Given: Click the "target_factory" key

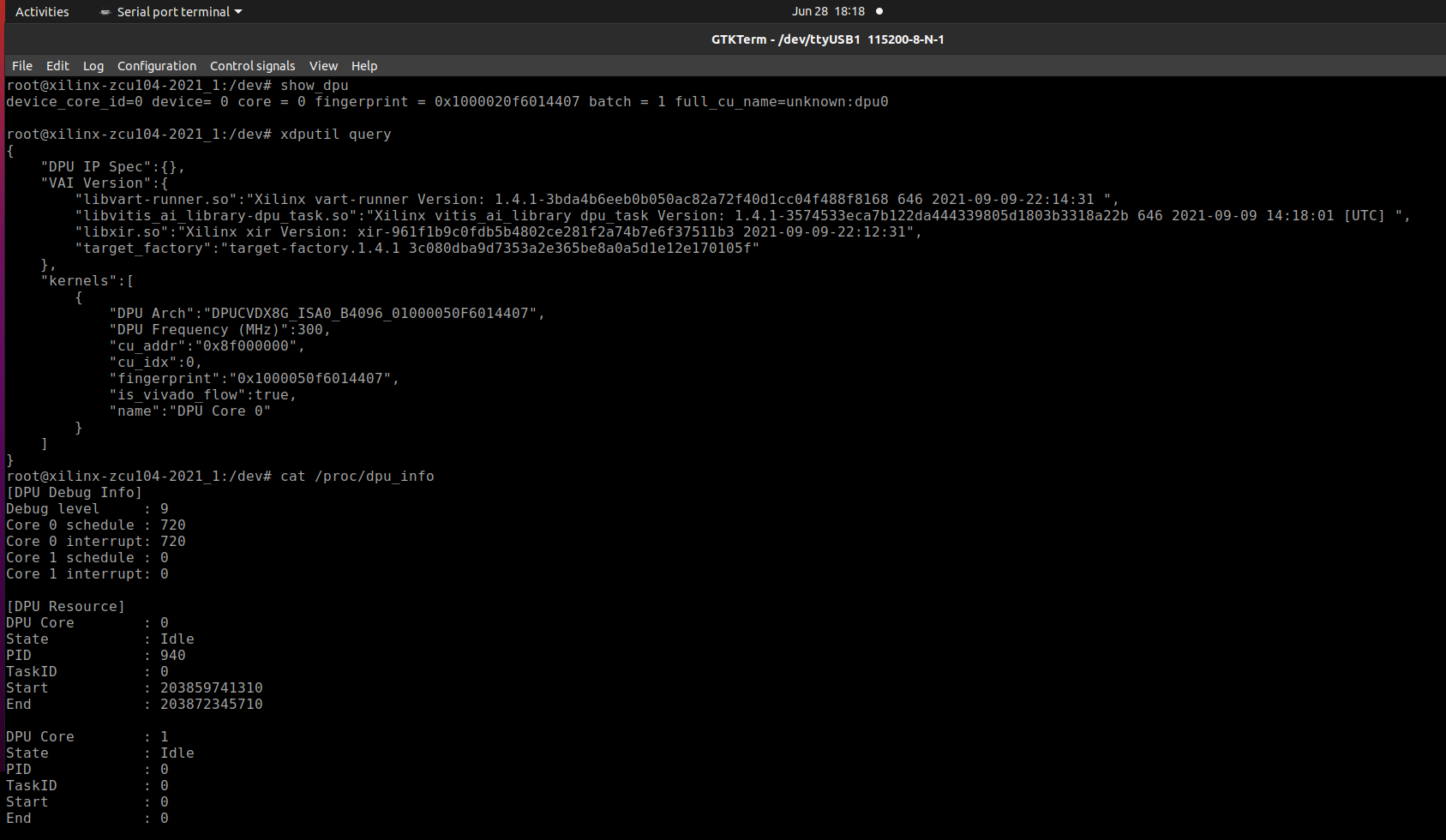Looking at the screenshot, I should (143, 249).
